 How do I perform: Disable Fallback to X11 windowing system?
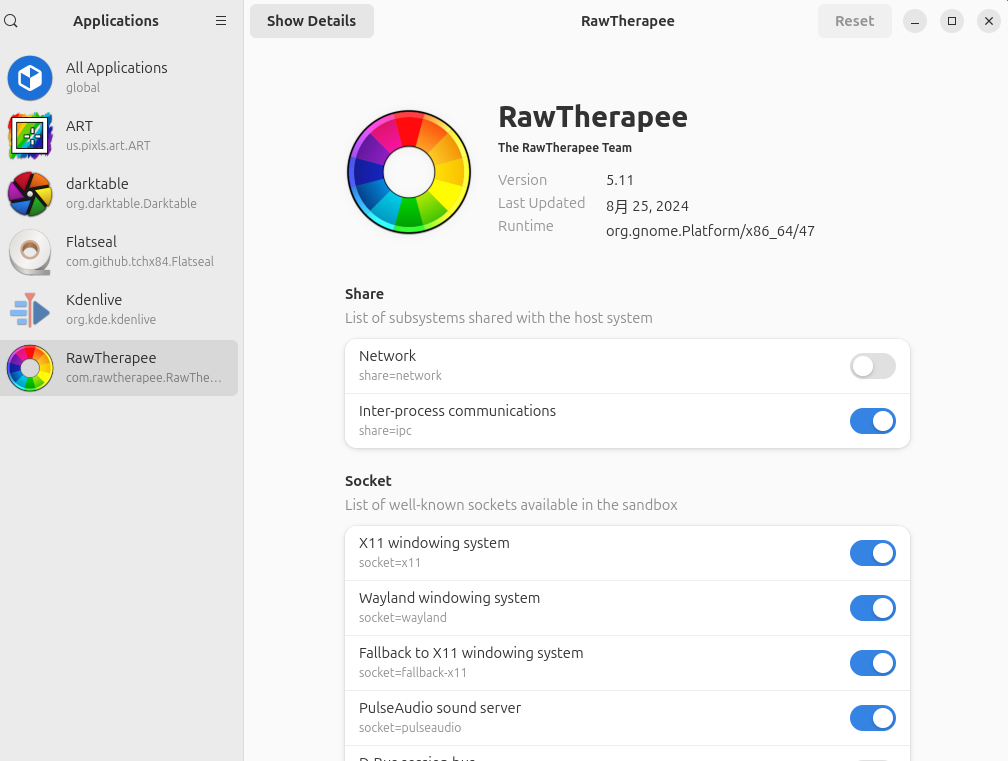[872, 663]
